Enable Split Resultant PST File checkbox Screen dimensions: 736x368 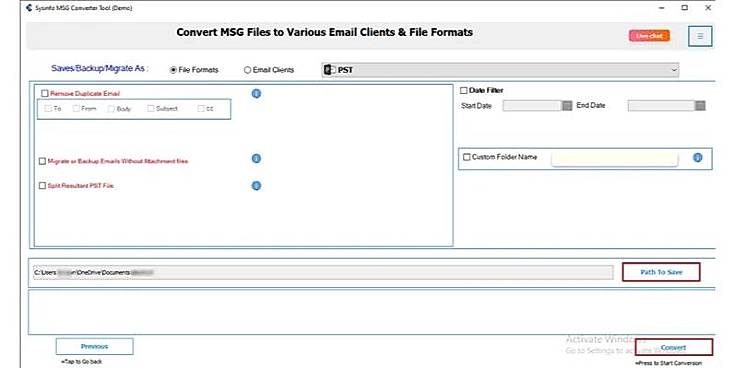[43, 185]
